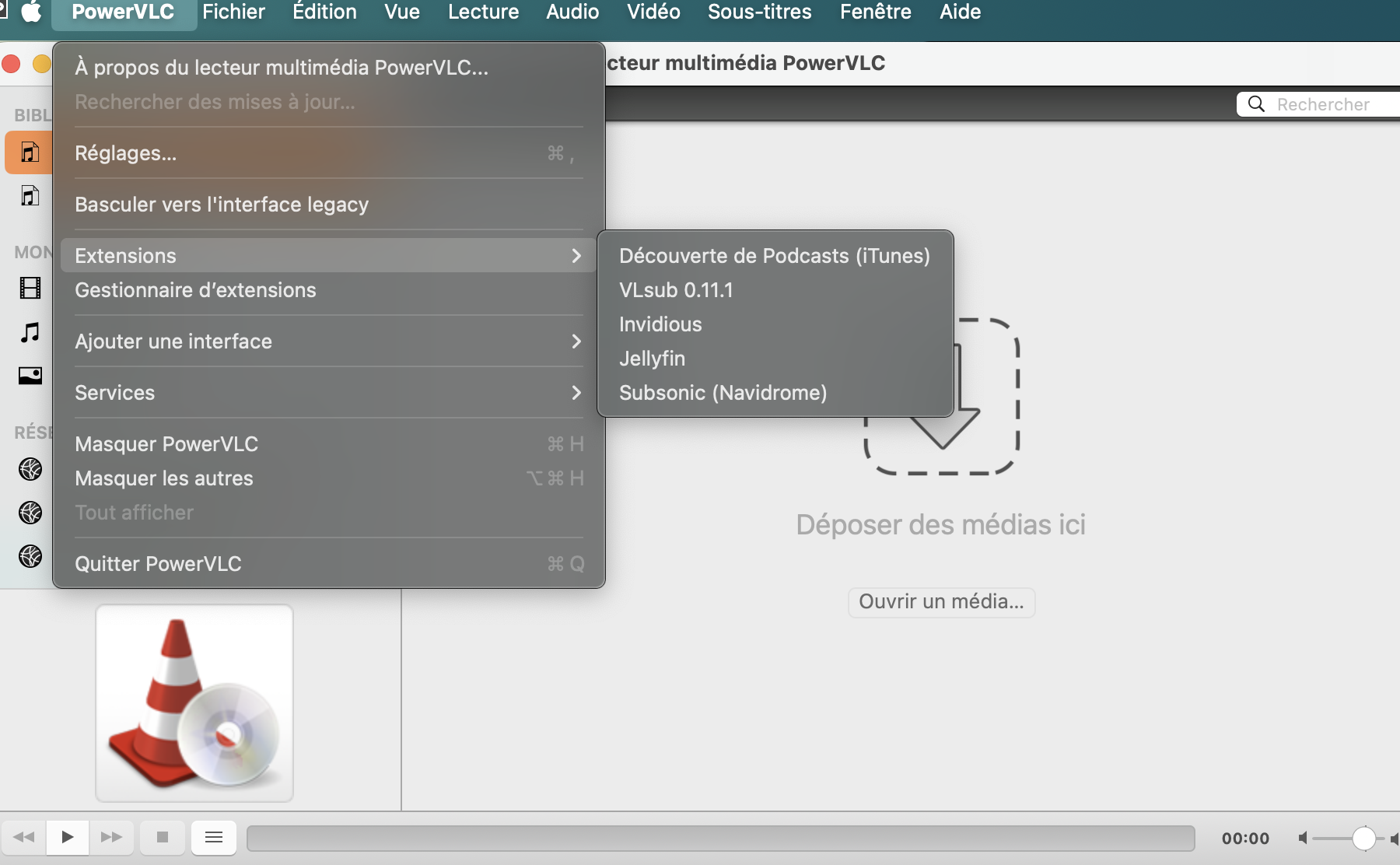
Task: Open Réglages from the menu
Action: [328, 153]
